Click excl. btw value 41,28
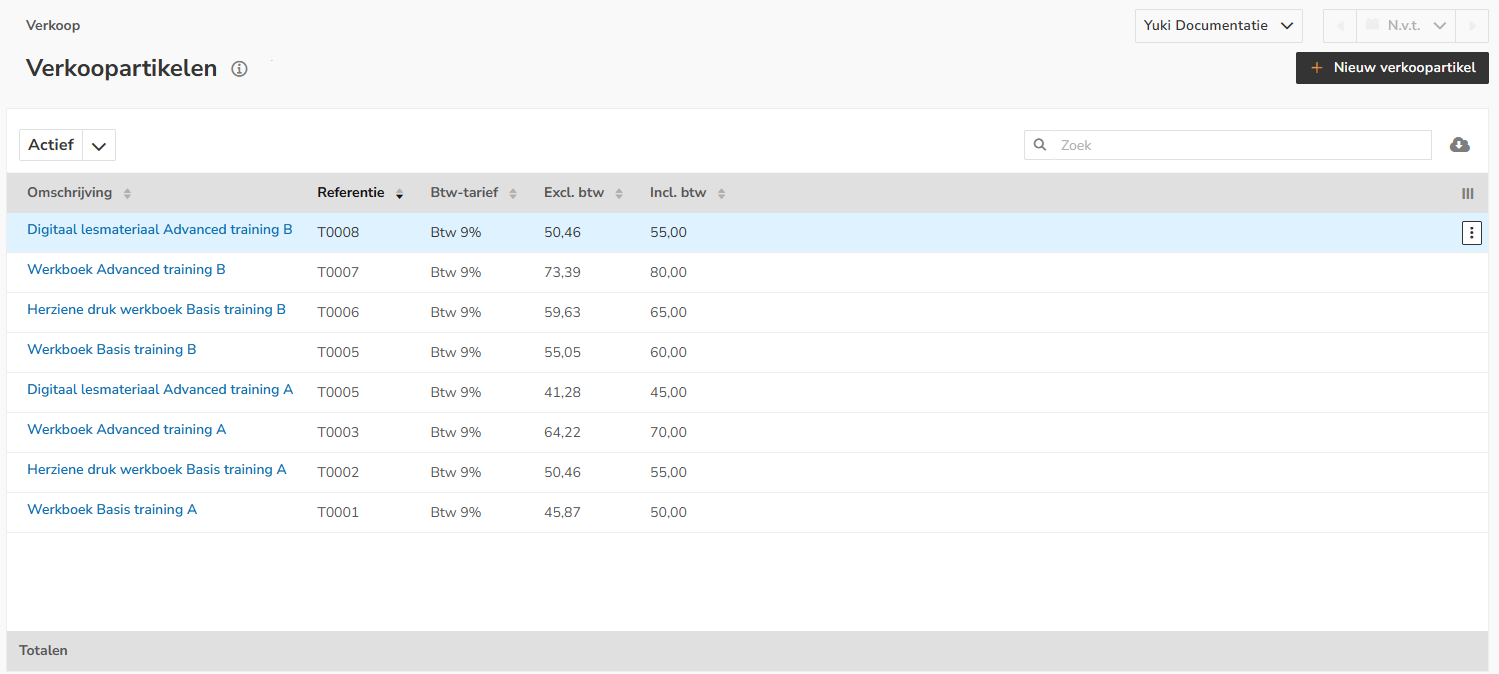Screen dimensions: 1499x674 pos(562,393)
